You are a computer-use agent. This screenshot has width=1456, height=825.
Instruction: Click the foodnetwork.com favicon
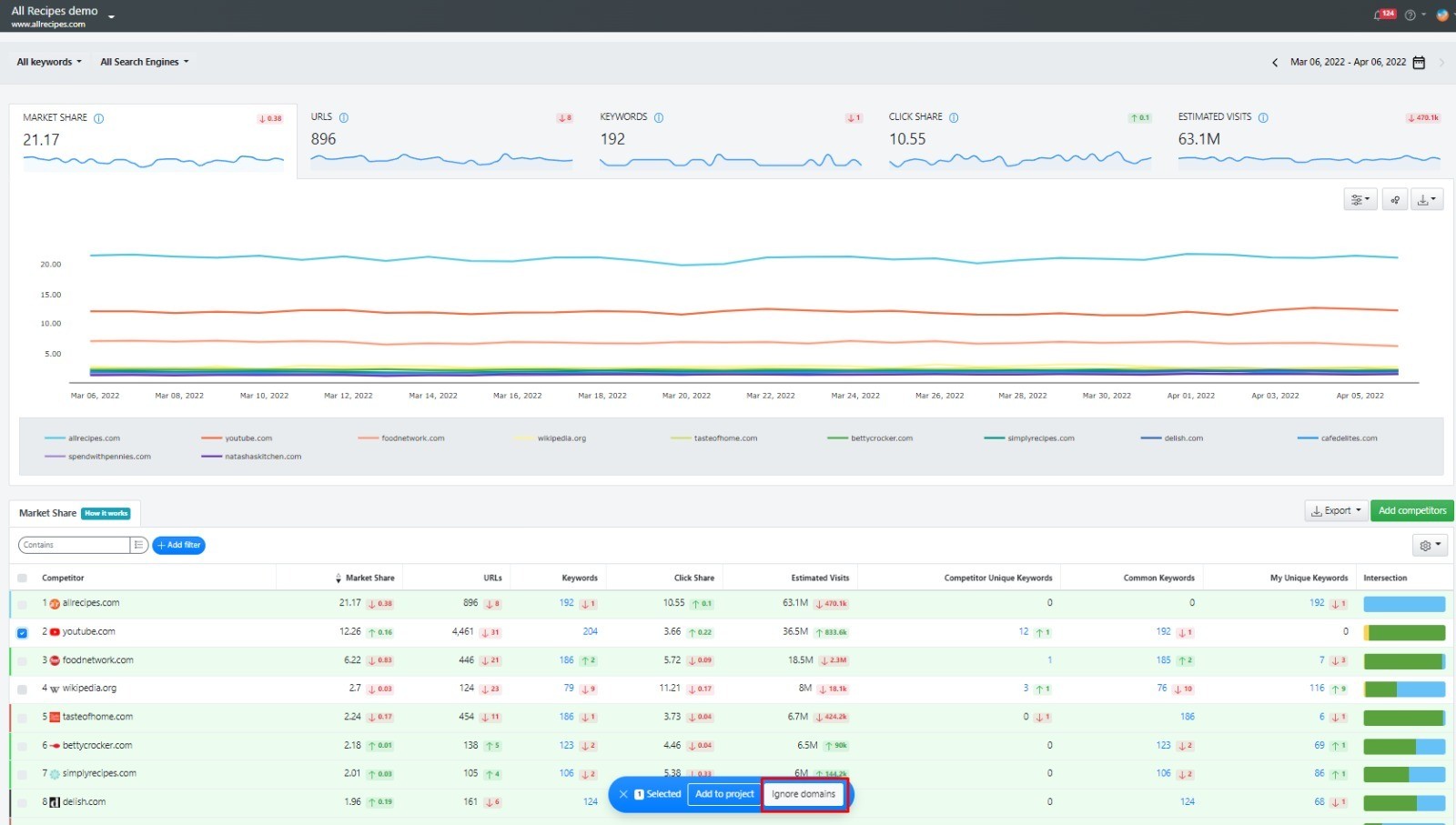(55, 660)
